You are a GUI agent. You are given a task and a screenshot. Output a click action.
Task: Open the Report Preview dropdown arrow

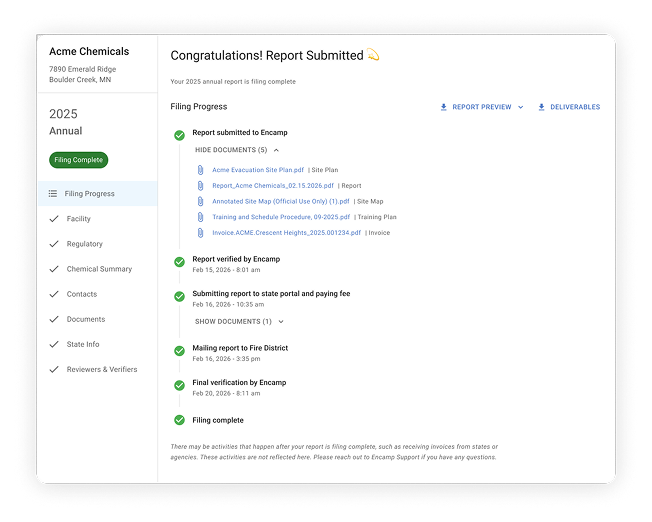[x=521, y=107]
